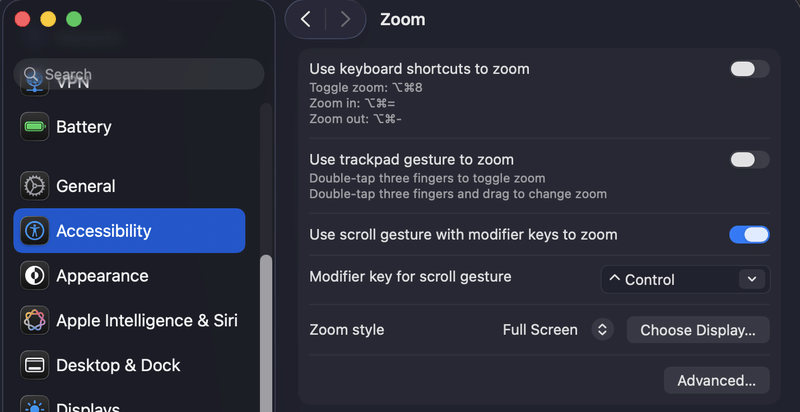Screen dimensions: 800x412
Task: Click the Accessibility icon in sidebar
Action: click(x=35, y=231)
